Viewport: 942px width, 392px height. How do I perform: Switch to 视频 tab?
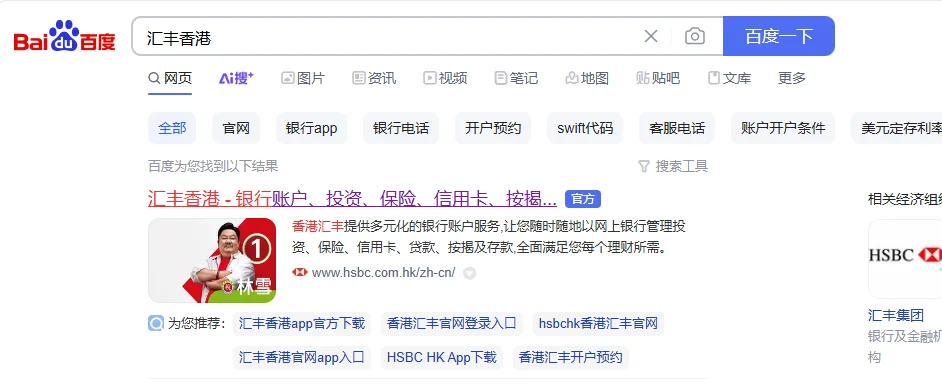(445, 78)
